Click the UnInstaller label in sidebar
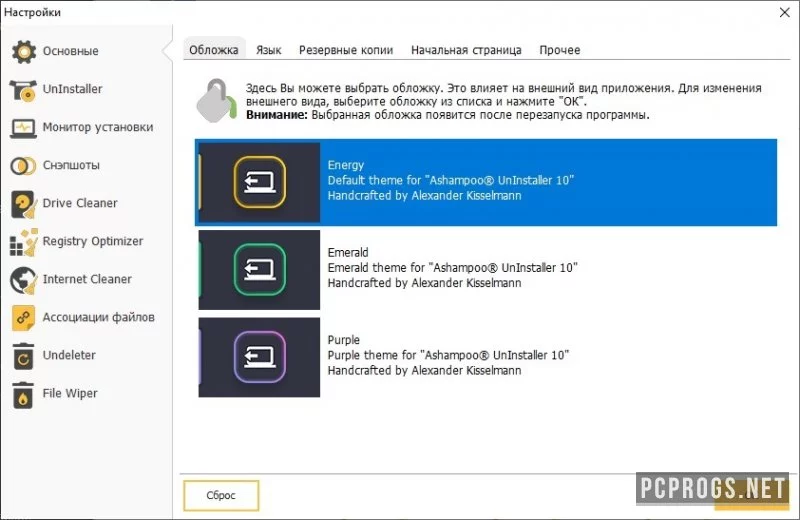This screenshot has width=800, height=520. tap(72, 89)
